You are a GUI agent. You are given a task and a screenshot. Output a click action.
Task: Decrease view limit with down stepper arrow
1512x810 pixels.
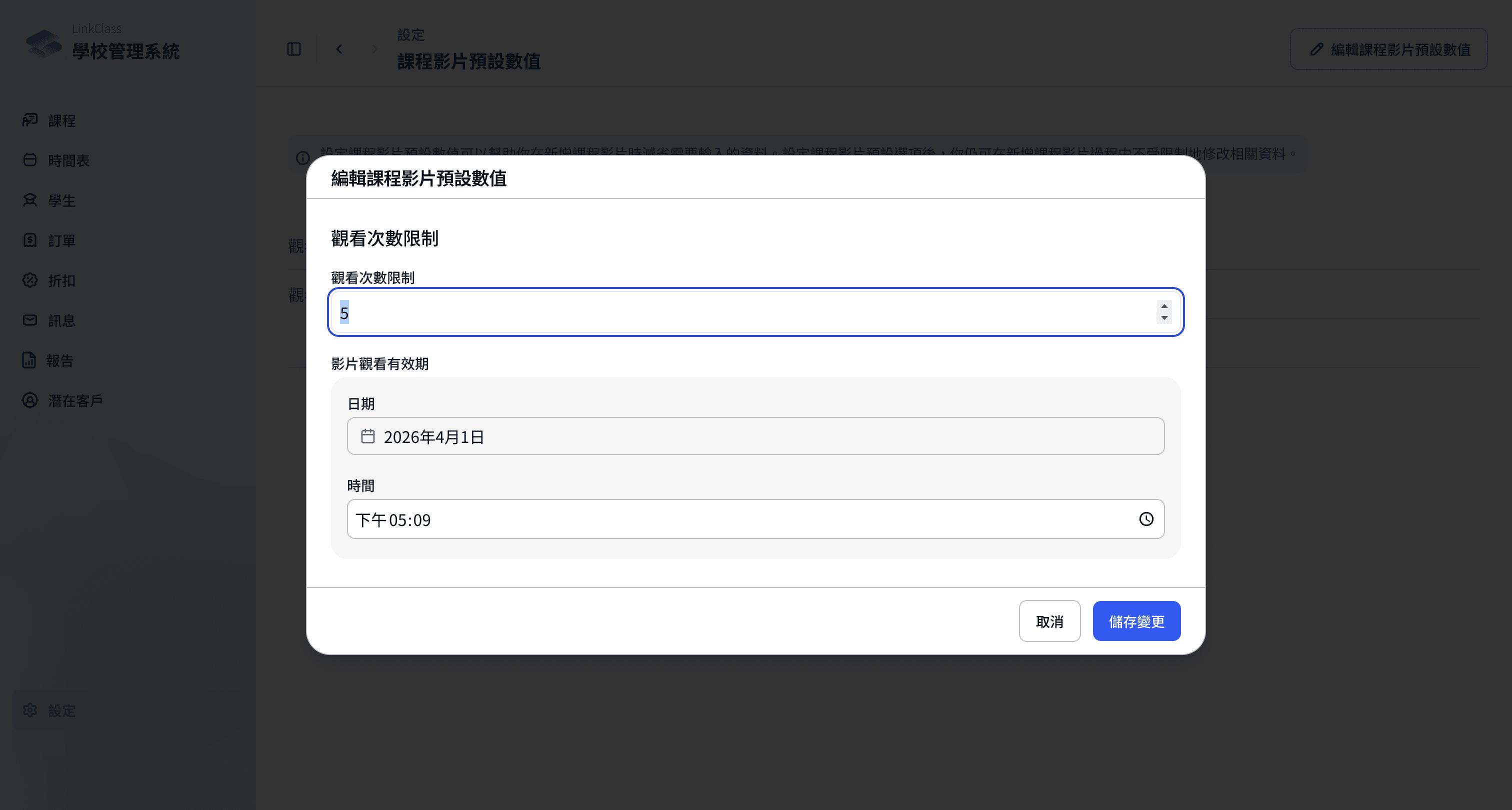point(1164,318)
